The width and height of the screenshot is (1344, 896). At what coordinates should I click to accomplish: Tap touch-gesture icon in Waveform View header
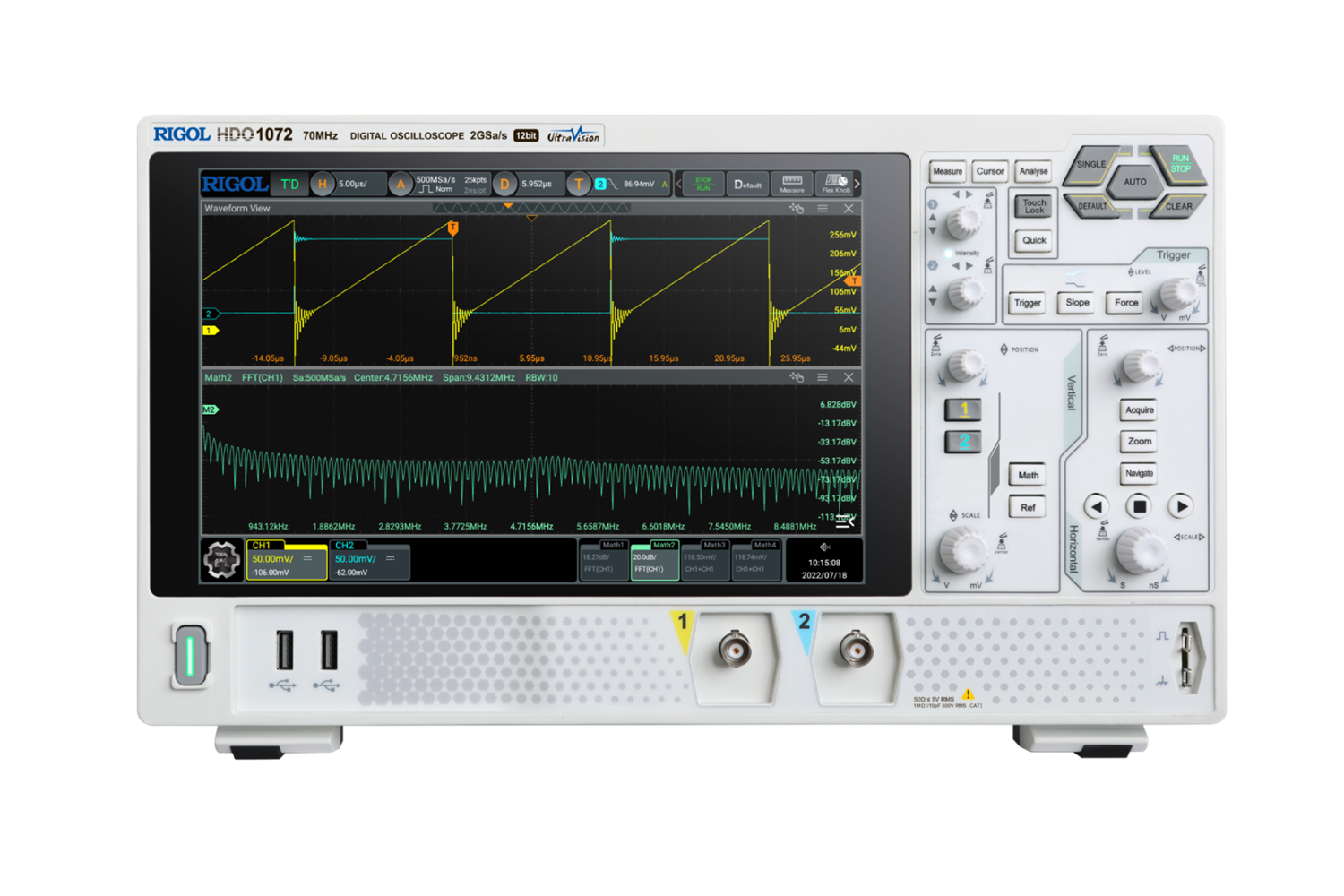[797, 209]
